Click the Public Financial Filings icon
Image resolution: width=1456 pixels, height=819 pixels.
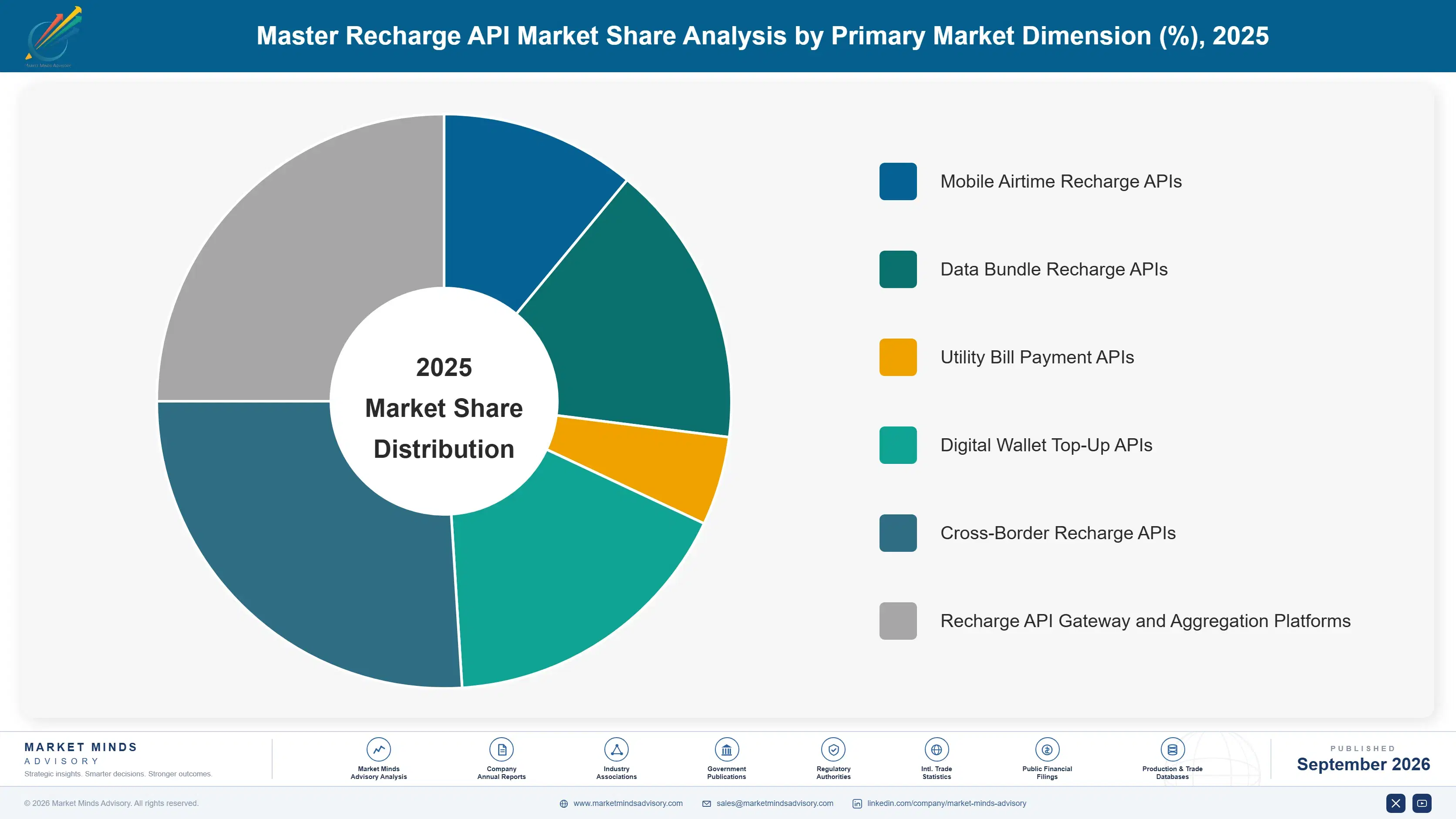tap(1047, 749)
